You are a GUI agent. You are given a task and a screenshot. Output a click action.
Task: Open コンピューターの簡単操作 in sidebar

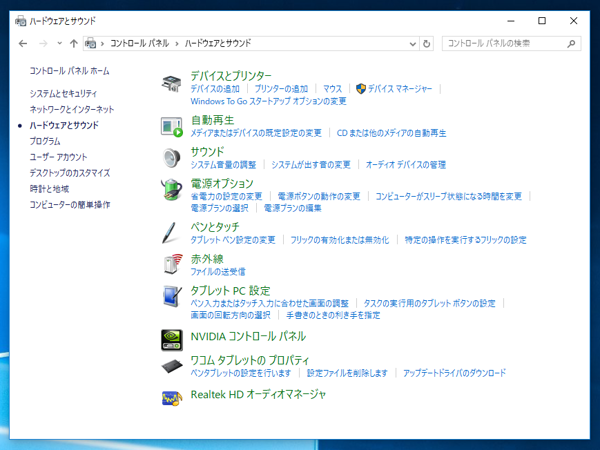pyautogui.click(x=70, y=205)
